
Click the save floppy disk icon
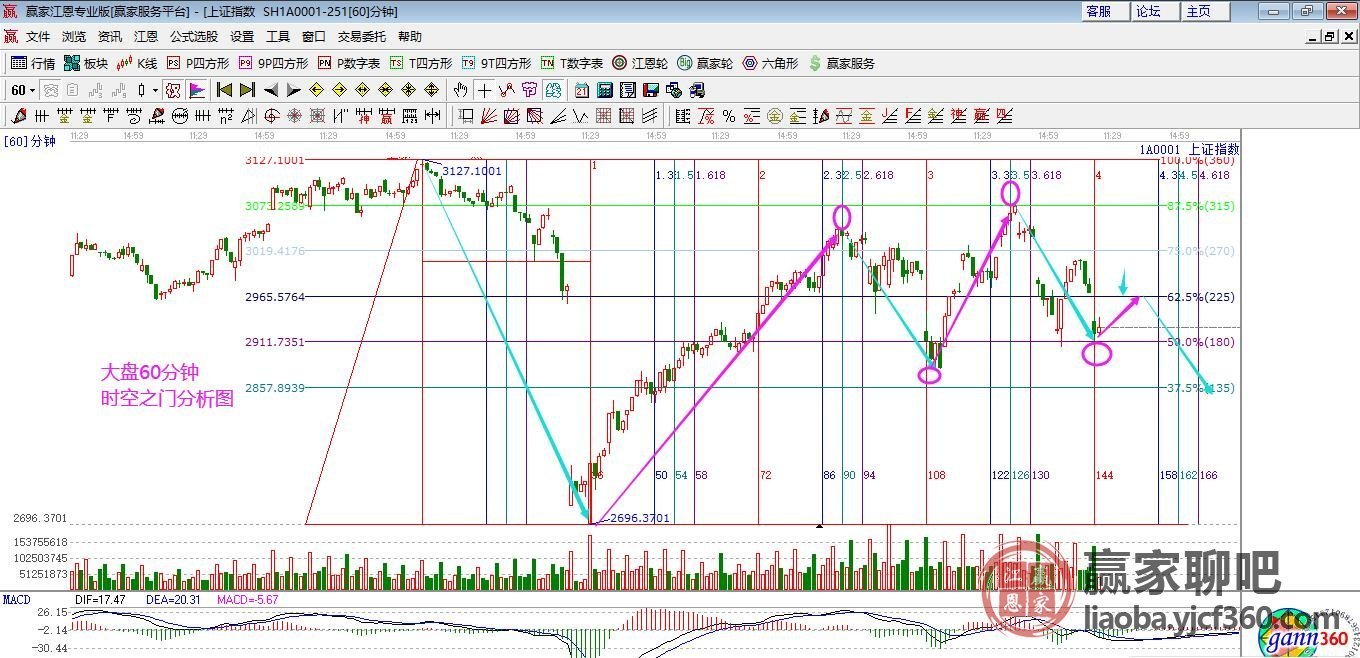tap(650, 90)
